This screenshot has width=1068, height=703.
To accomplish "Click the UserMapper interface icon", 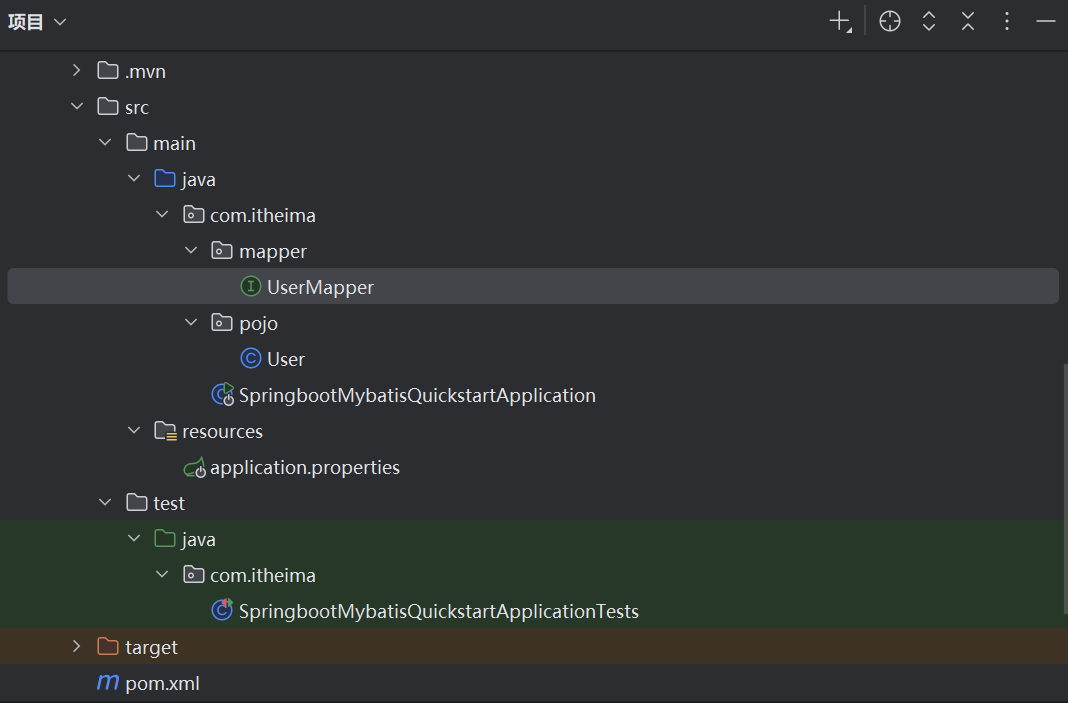I will (x=251, y=286).
